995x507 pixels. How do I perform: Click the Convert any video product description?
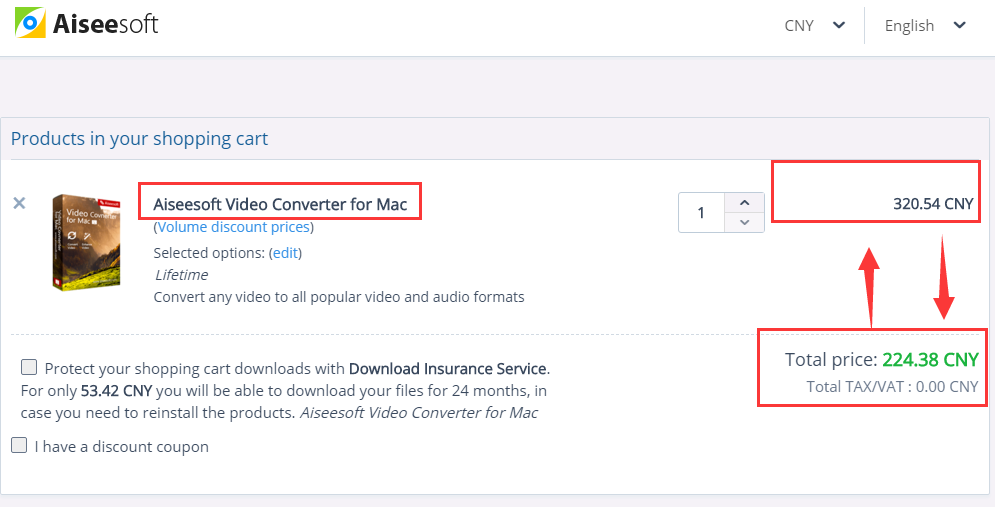click(339, 297)
